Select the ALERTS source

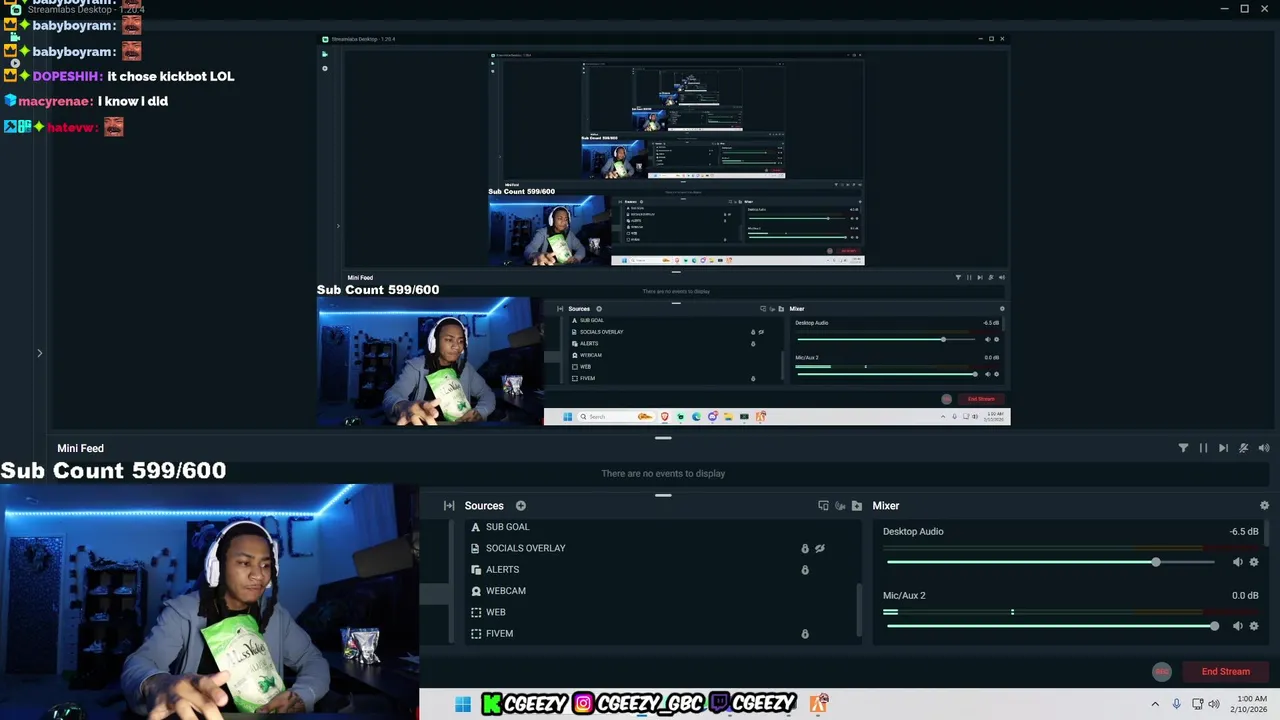pos(502,570)
